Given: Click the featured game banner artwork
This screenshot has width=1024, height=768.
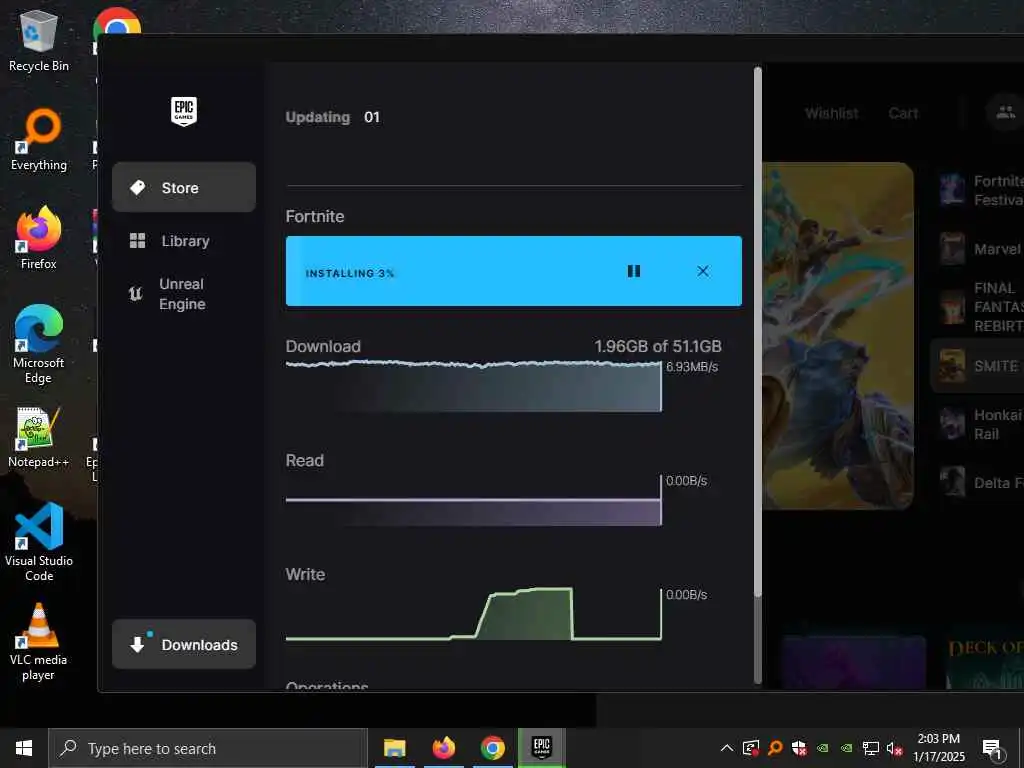Looking at the screenshot, I should click(x=838, y=336).
